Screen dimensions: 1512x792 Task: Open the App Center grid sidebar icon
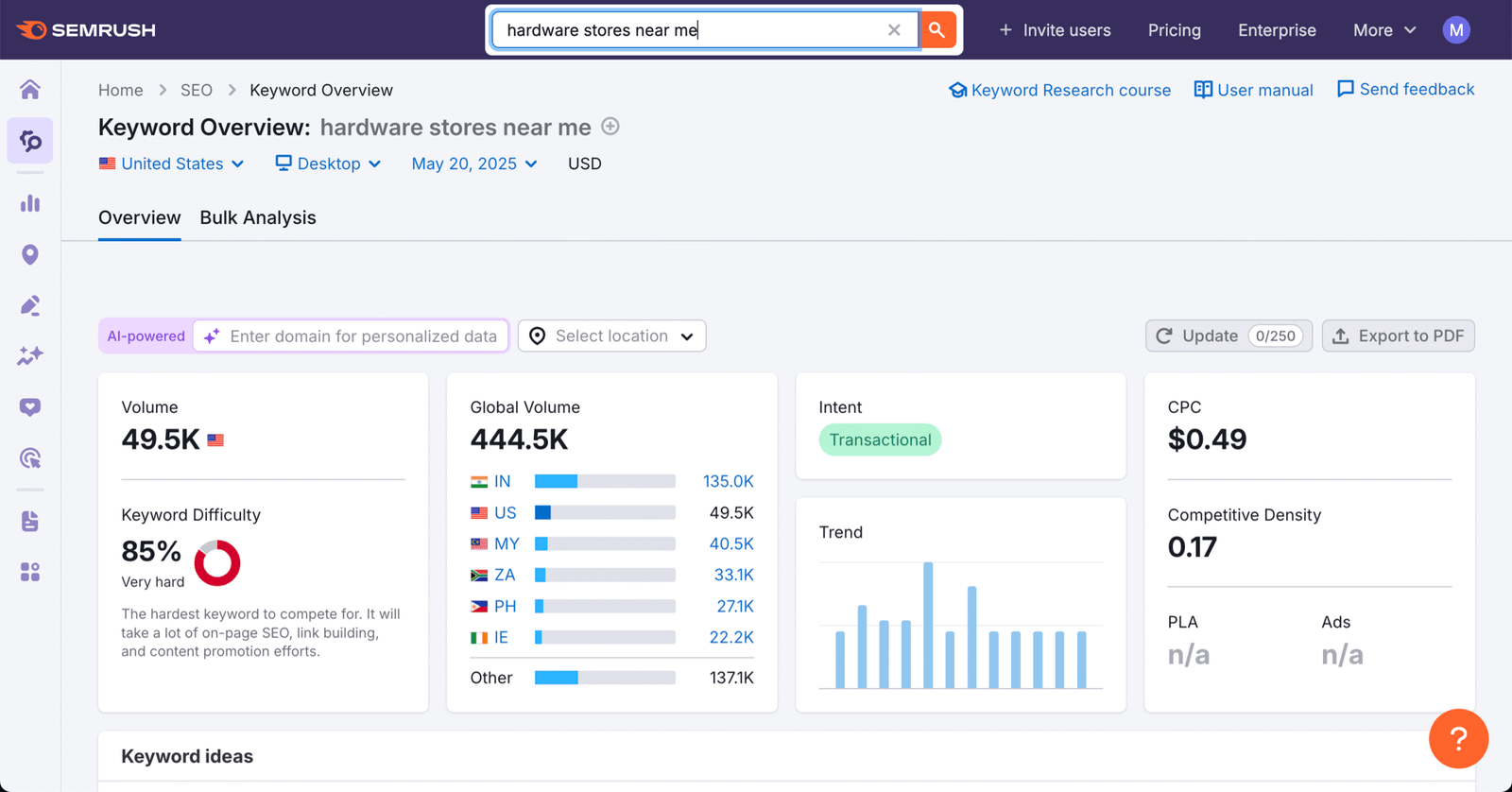30,572
